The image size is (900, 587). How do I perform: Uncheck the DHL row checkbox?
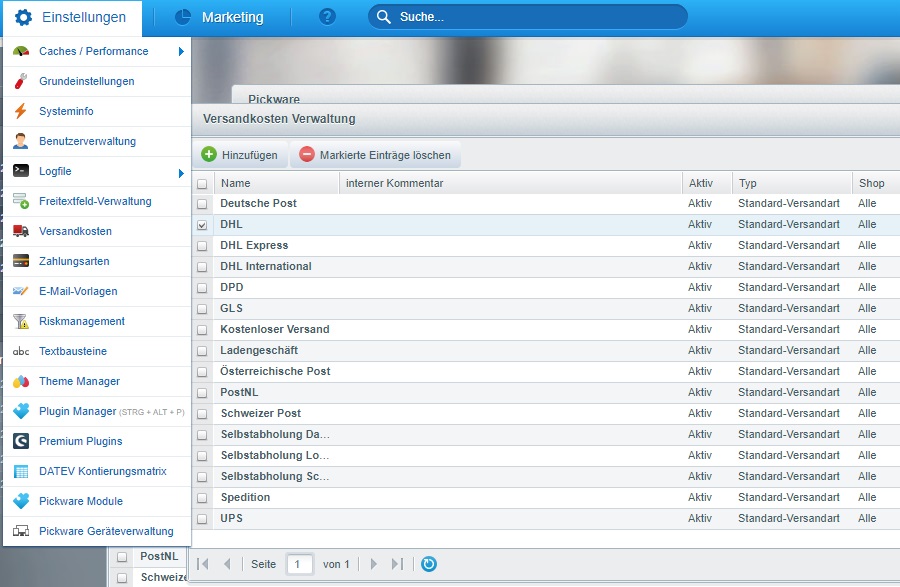(x=202, y=225)
